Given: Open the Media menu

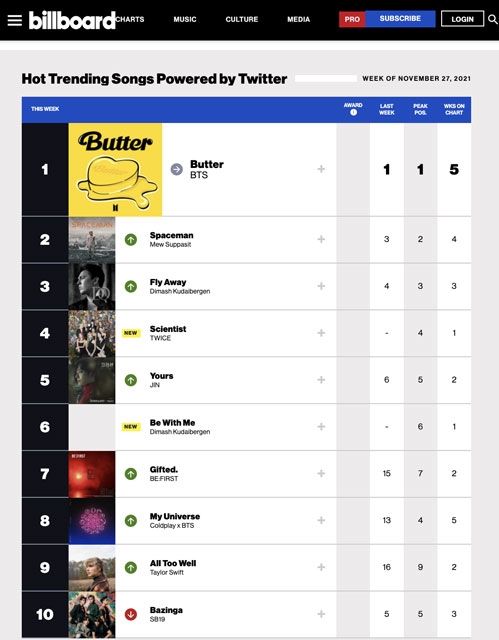Looking at the screenshot, I should (298, 19).
